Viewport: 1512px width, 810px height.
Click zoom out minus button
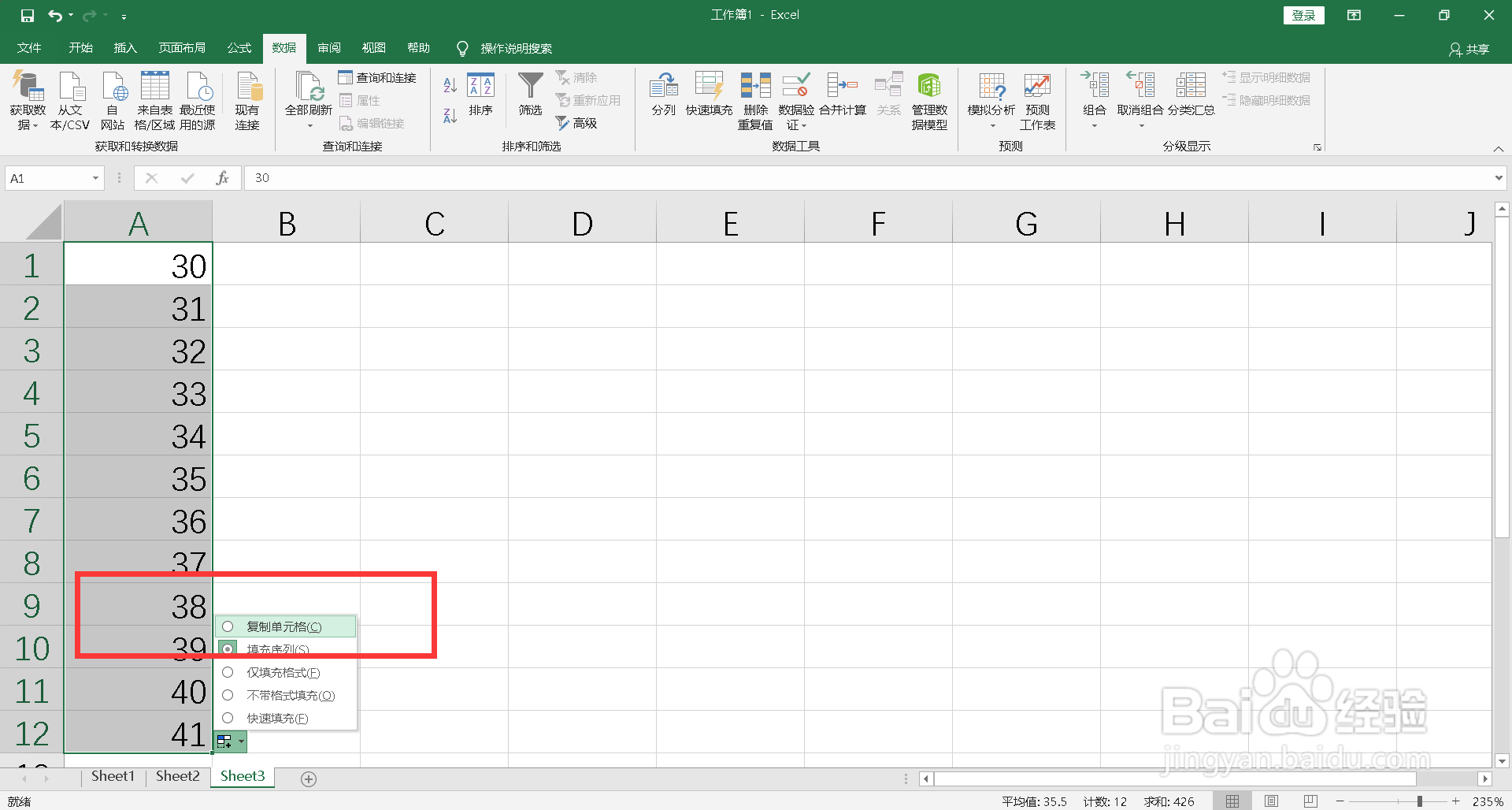click(1340, 801)
